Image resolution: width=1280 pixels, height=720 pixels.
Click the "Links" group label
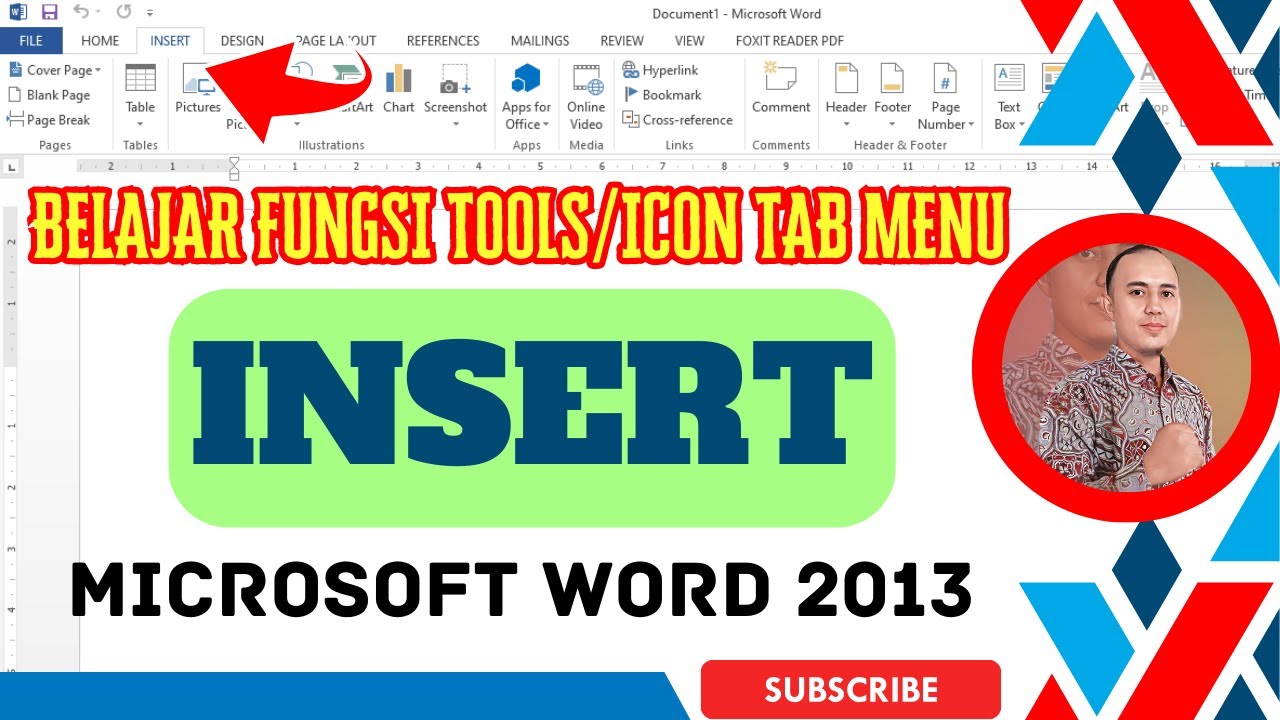coord(679,145)
